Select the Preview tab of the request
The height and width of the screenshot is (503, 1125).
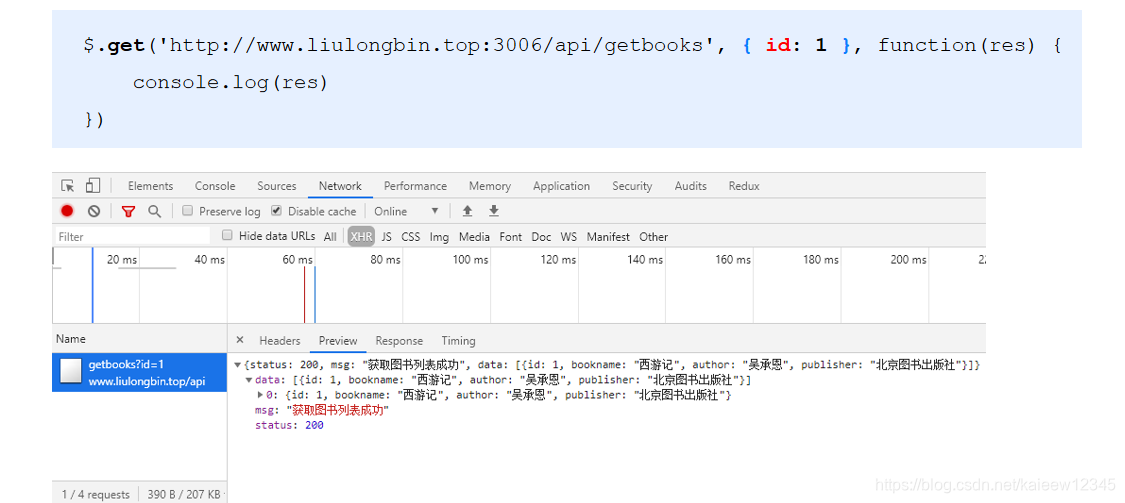tap(338, 341)
